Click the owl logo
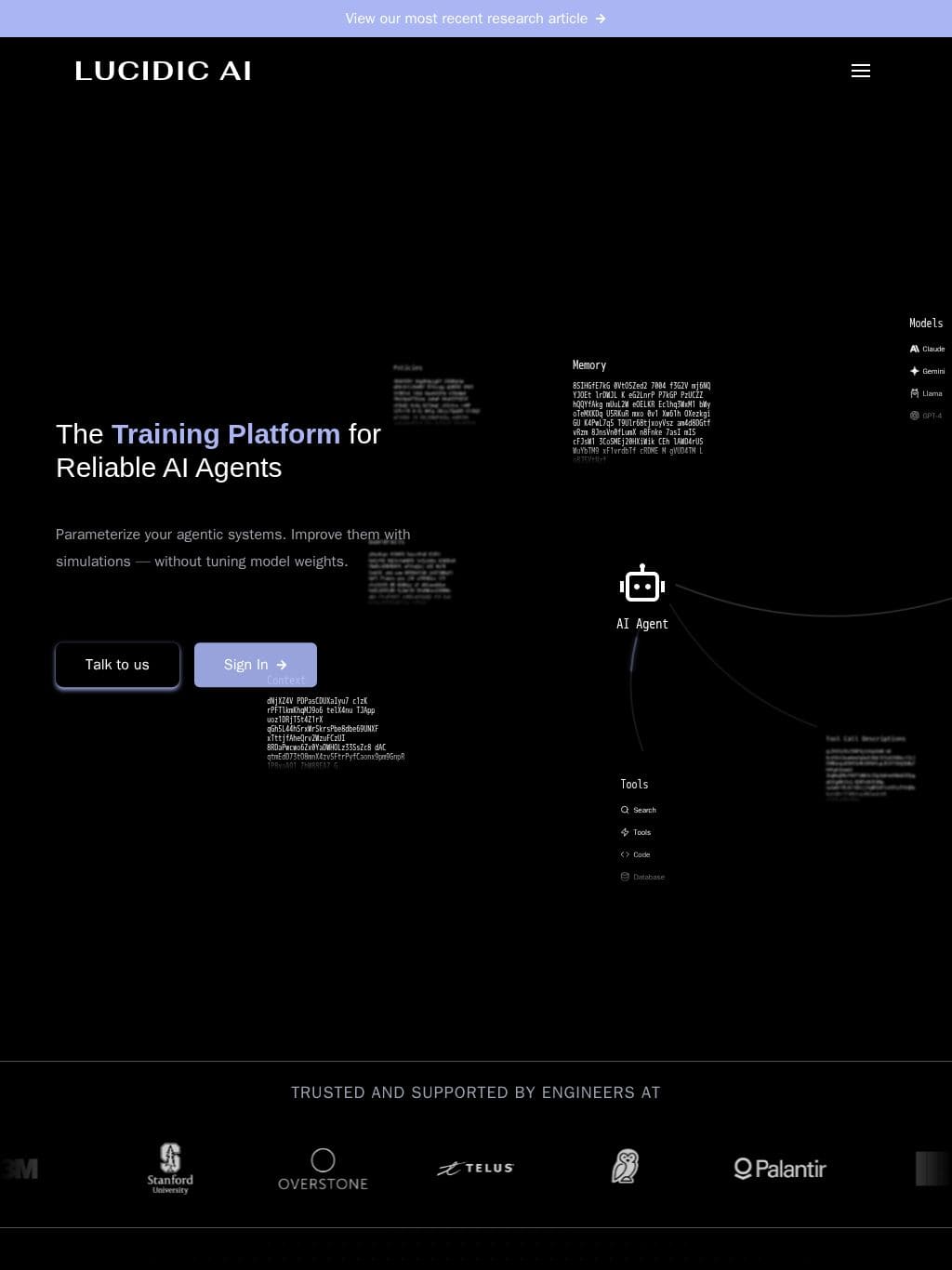952x1270 pixels. click(x=625, y=1166)
